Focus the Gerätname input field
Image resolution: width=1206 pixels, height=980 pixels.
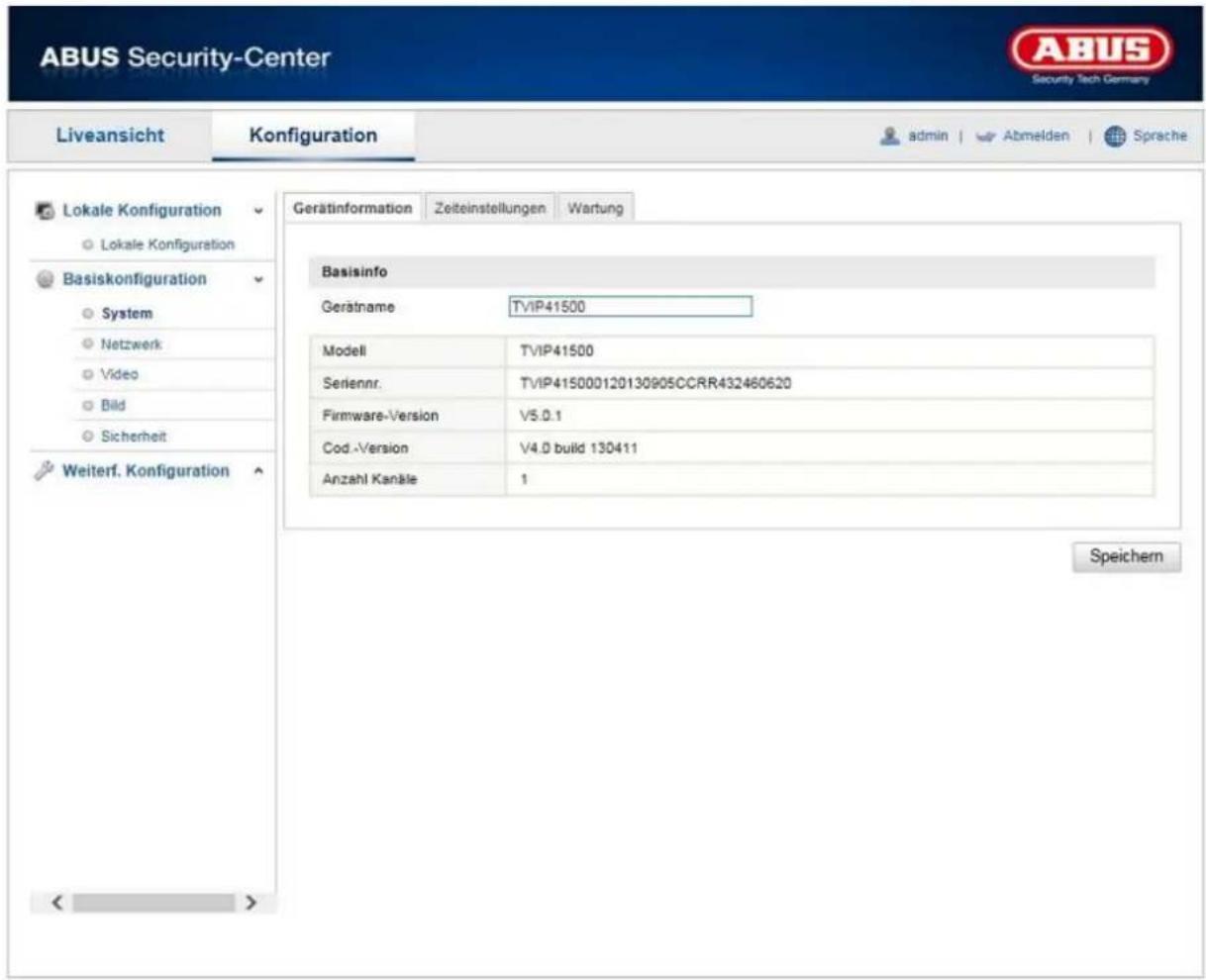coord(630,307)
